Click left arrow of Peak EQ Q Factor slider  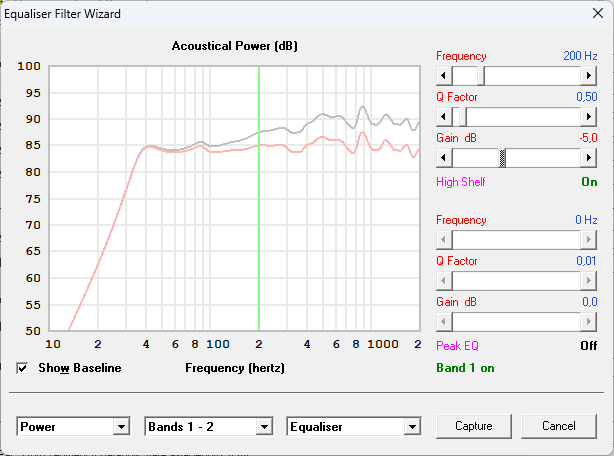pyautogui.click(x=444, y=281)
